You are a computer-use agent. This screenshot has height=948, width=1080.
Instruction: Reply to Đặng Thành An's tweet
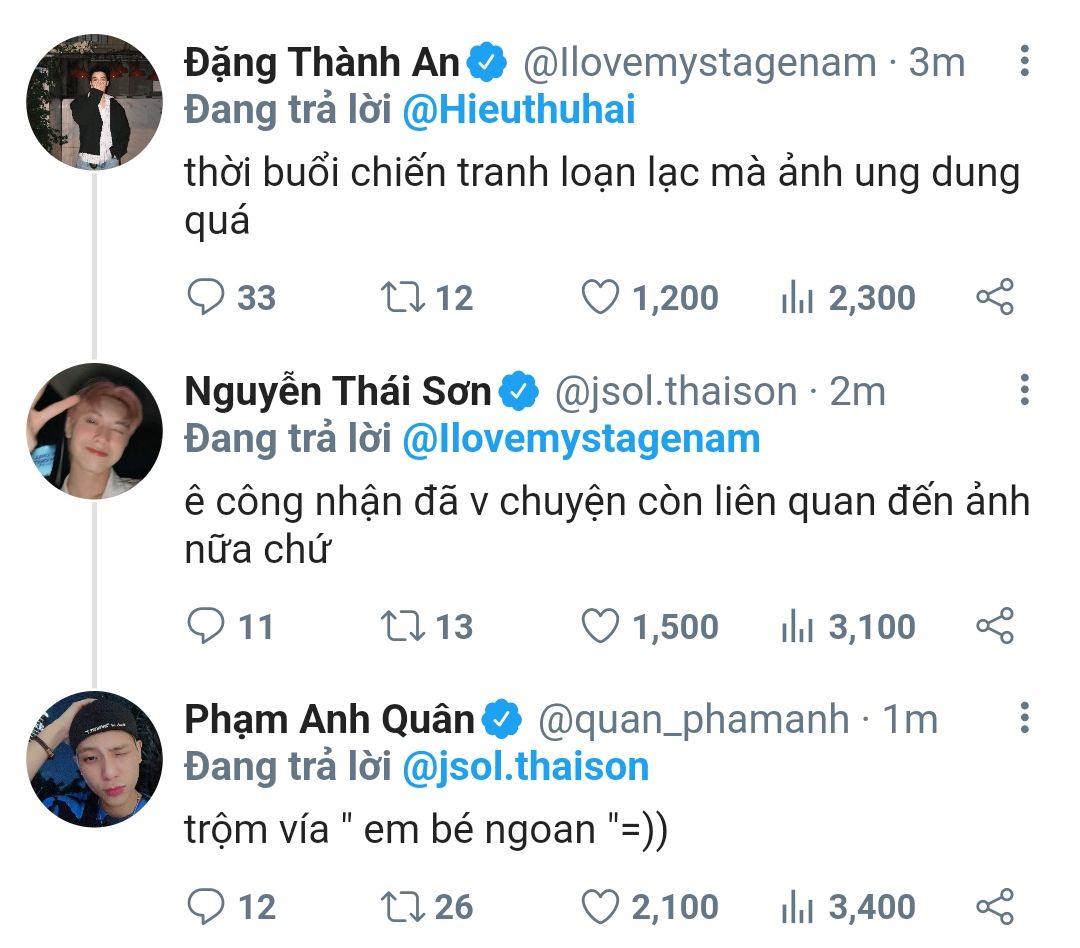pyautogui.click(x=207, y=297)
